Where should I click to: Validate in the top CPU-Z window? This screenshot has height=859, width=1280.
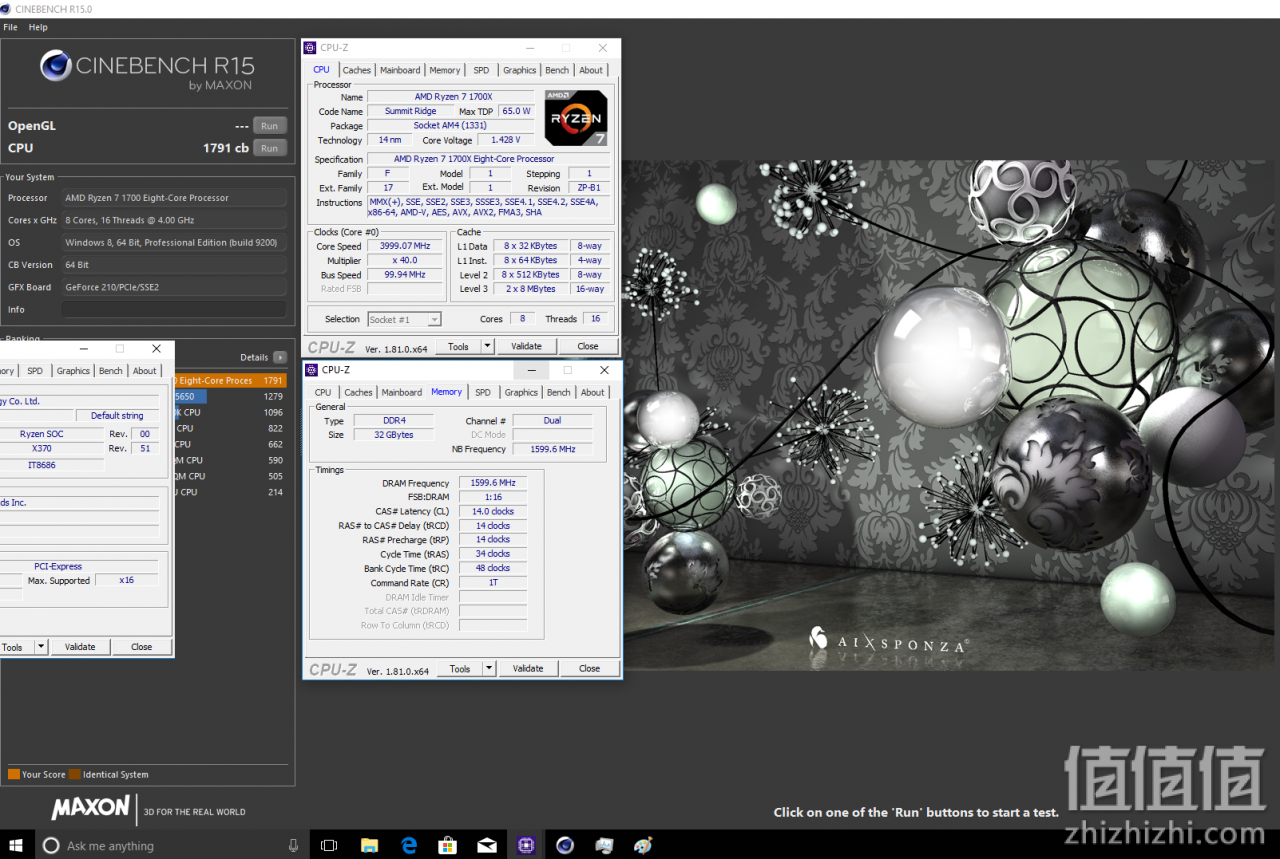(x=527, y=346)
